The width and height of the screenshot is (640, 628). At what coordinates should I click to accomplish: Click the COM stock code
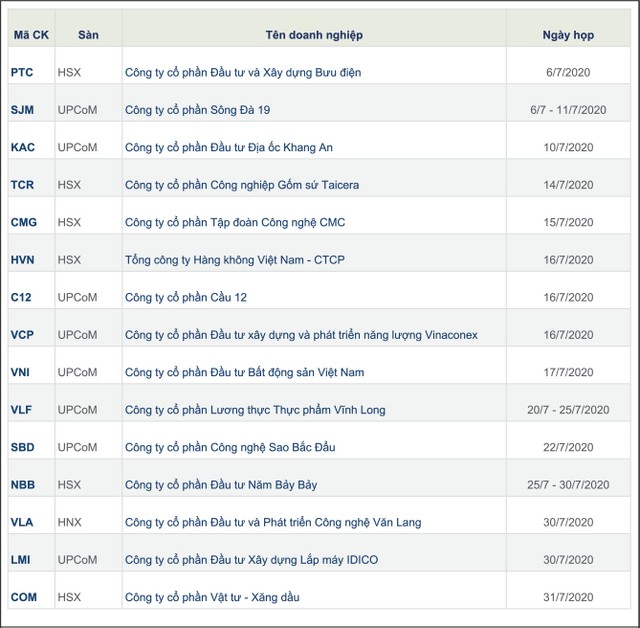(23, 598)
